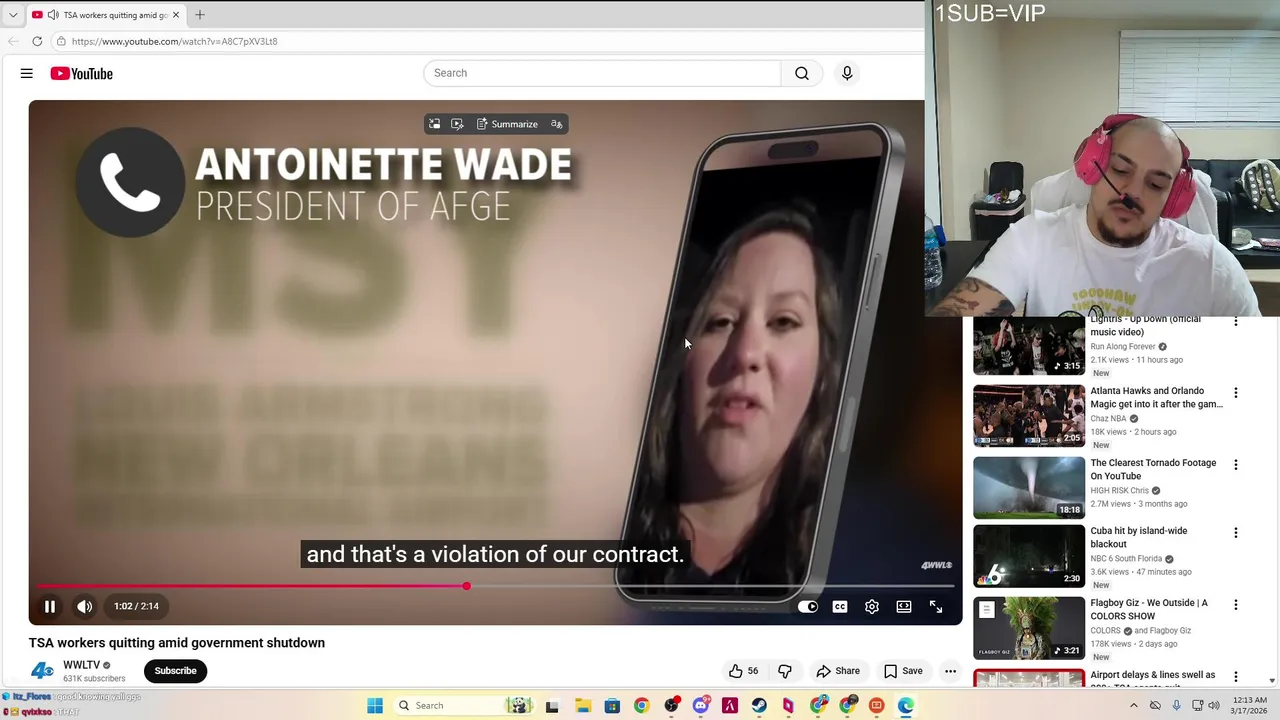Screen dimensions: 1280x720
Task: Open a new browser tab
Action: [199, 14]
